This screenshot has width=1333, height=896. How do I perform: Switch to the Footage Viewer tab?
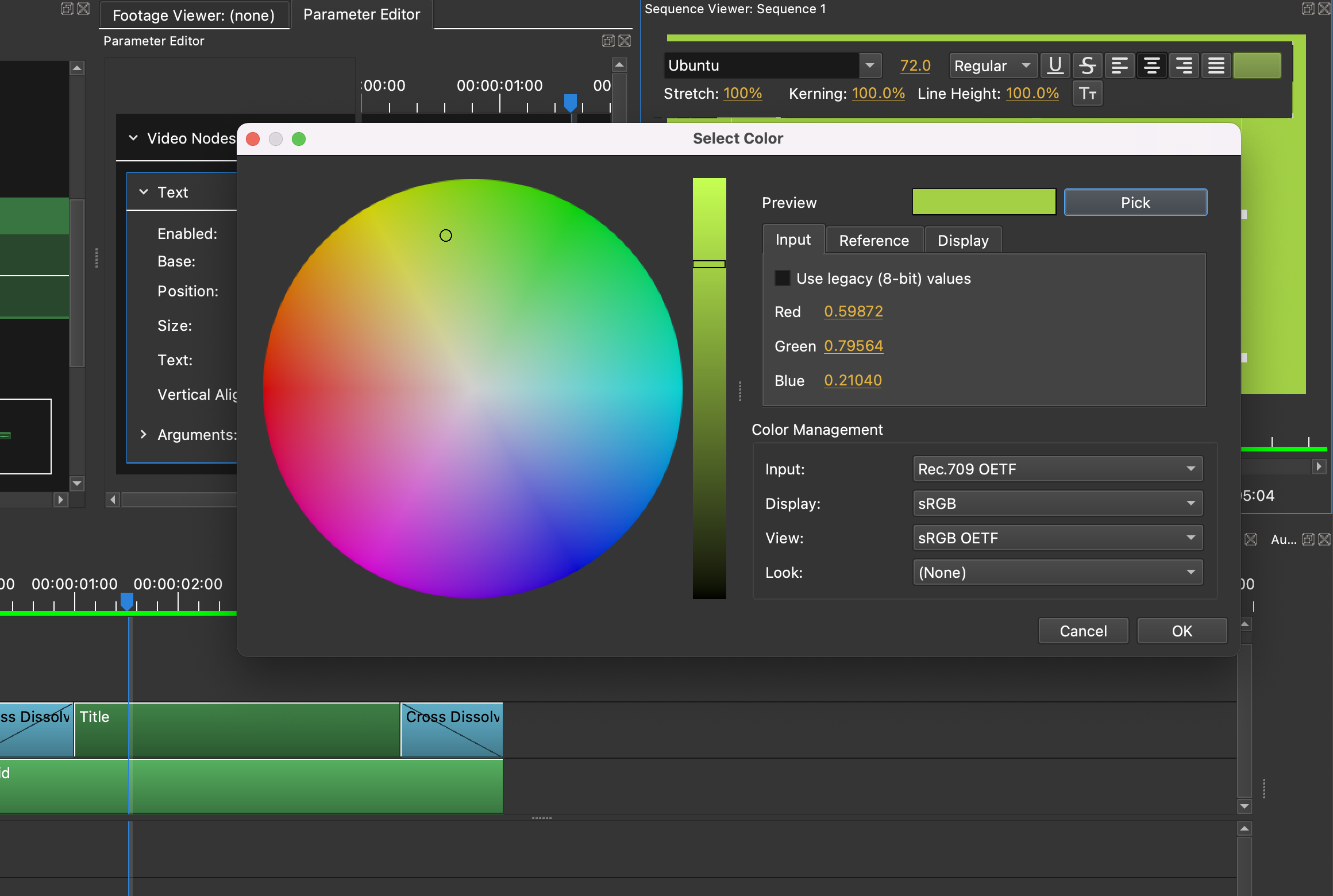tap(194, 15)
